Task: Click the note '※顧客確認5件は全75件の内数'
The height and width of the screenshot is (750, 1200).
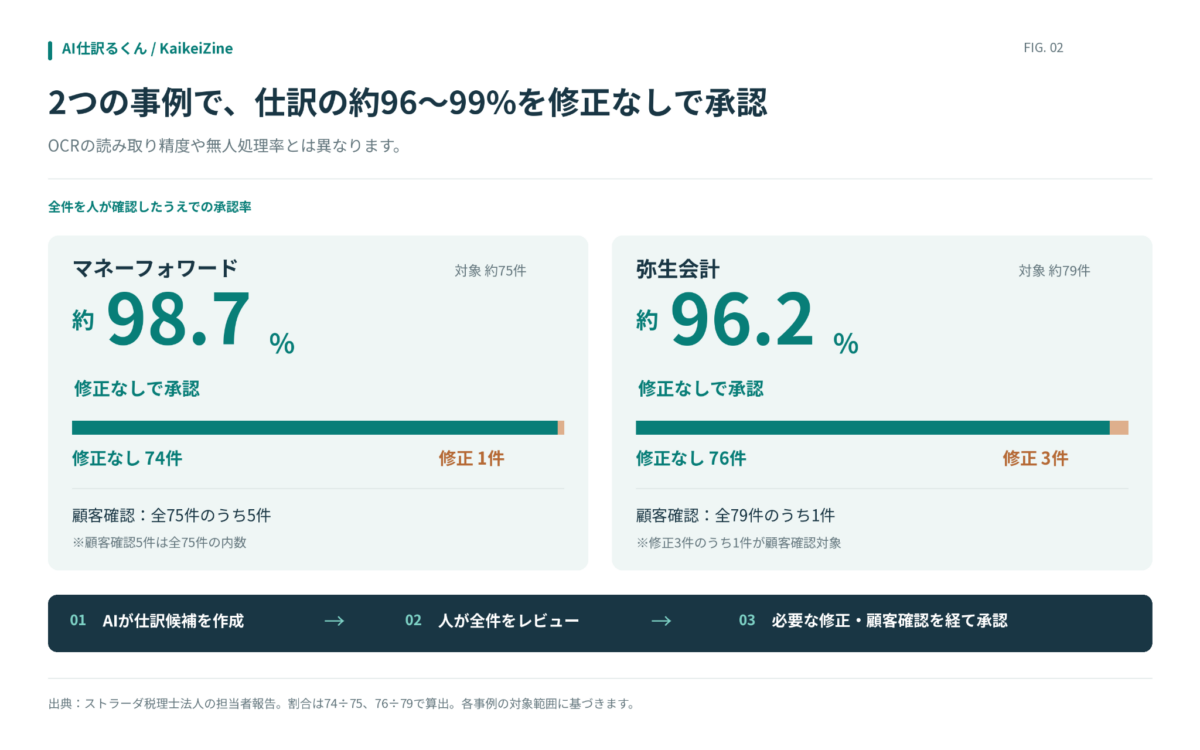Action: click(159, 543)
